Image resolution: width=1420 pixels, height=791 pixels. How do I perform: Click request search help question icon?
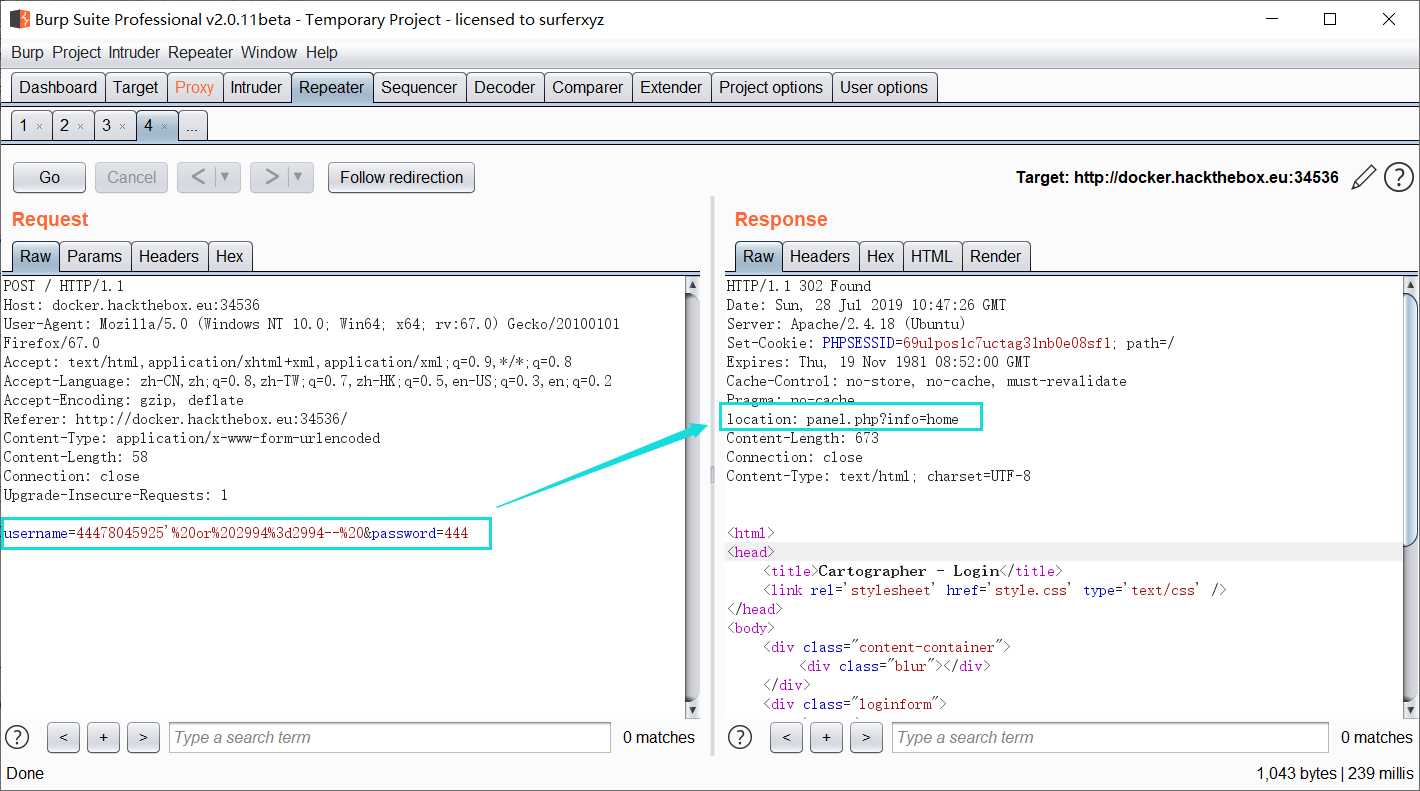pyautogui.click(x=17, y=737)
